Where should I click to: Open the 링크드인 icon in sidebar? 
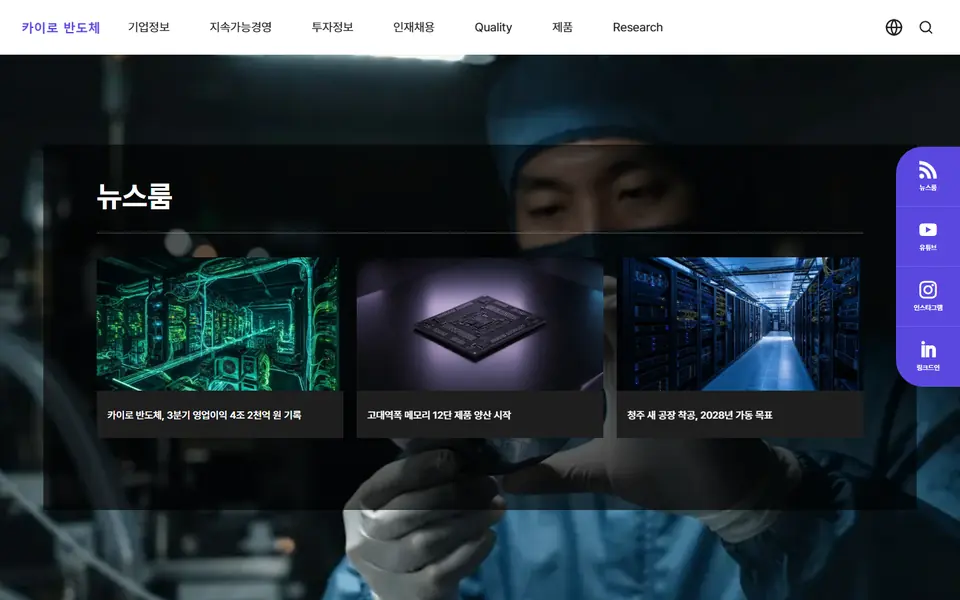[x=928, y=356]
